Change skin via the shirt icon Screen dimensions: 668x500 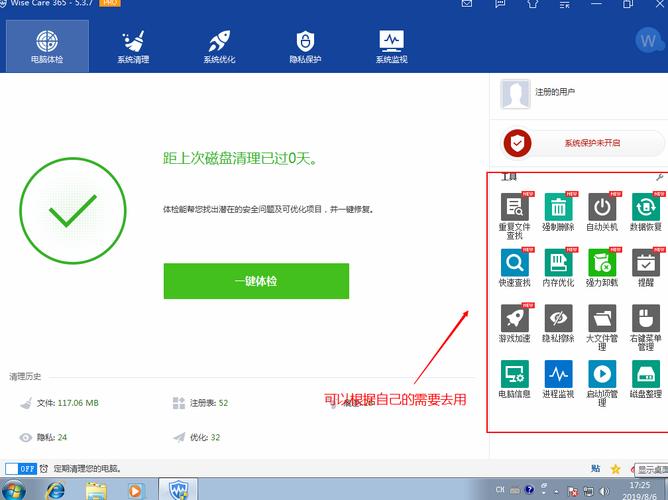(x=533, y=3)
